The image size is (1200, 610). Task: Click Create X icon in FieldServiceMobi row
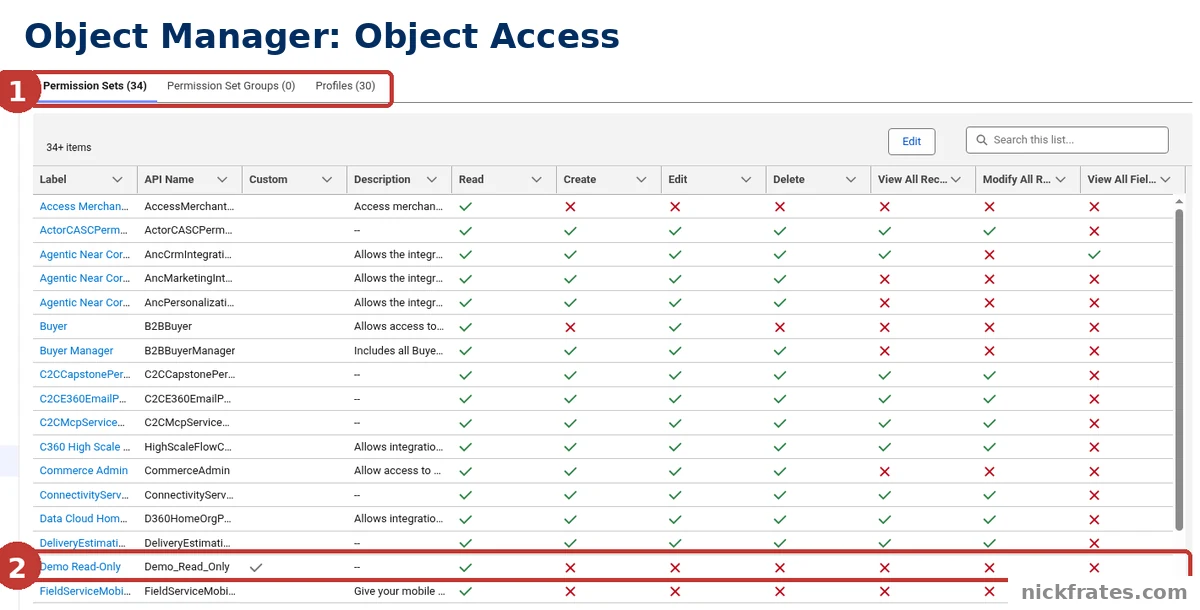[570, 591]
